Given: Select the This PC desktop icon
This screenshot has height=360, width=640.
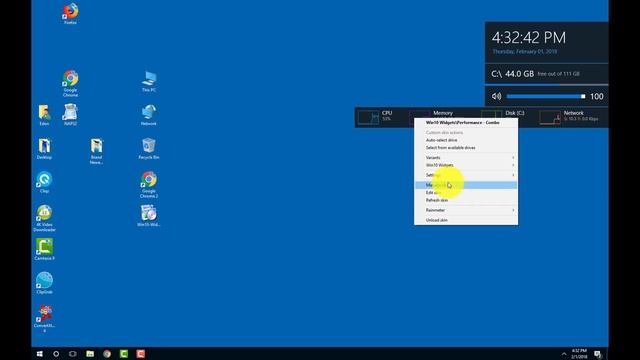Looking at the screenshot, I should tap(149, 81).
